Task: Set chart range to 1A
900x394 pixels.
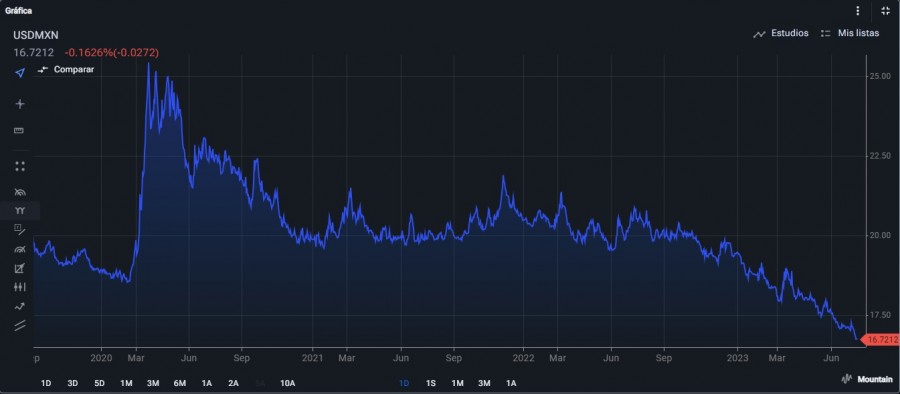Action: [207, 383]
